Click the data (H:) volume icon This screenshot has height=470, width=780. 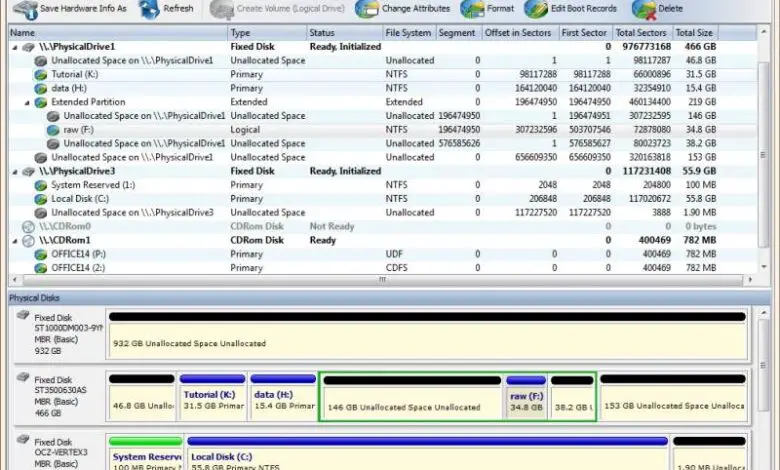point(40,89)
